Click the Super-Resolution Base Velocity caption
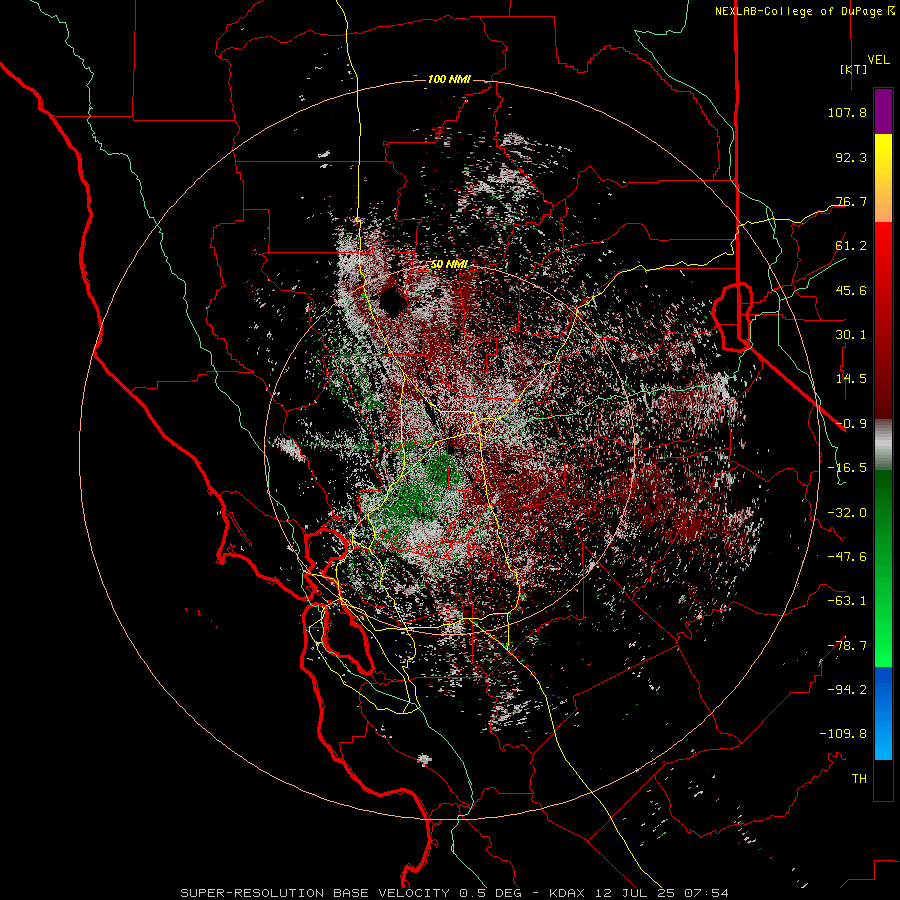900x900 pixels. click(454, 893)
